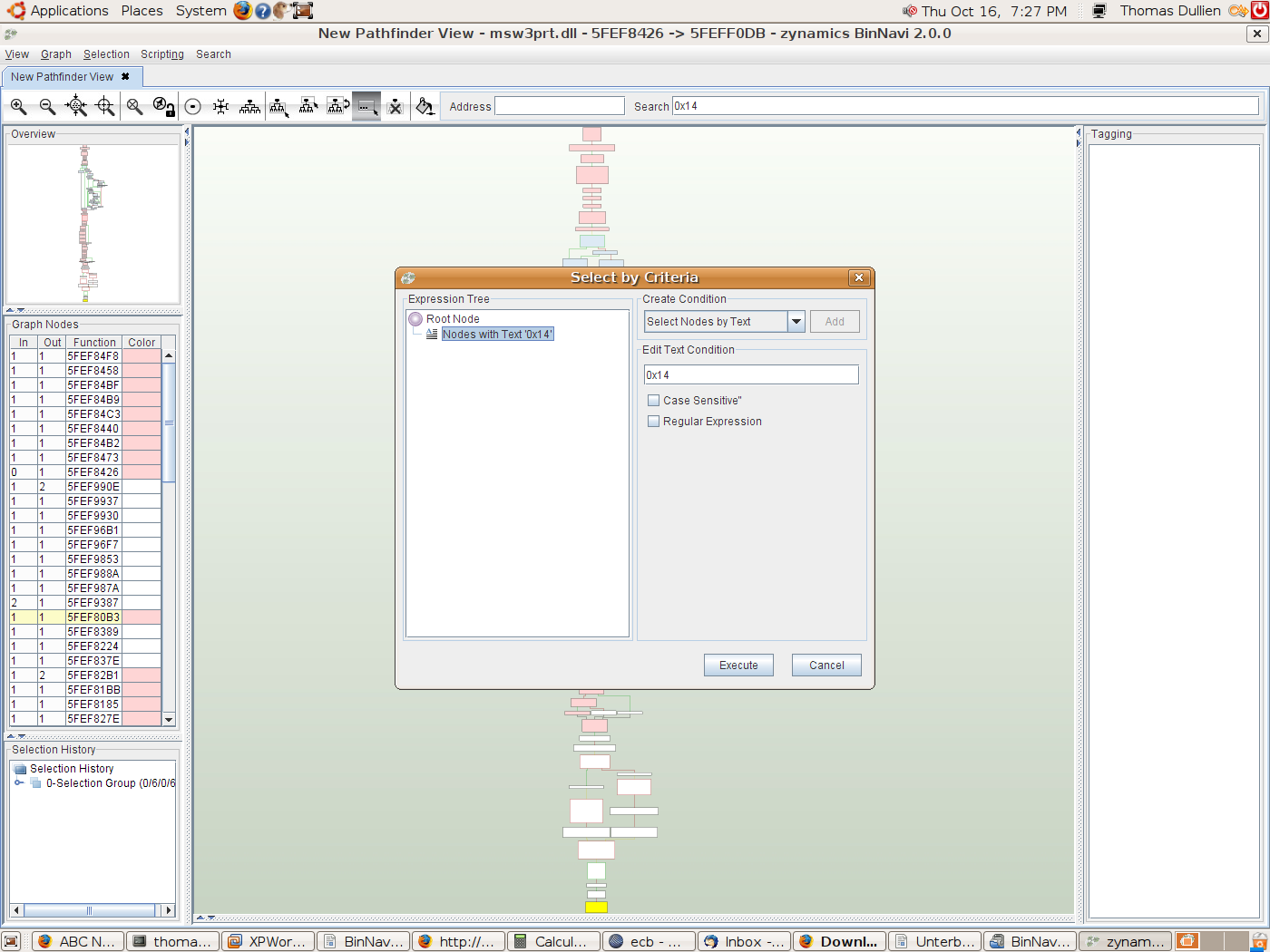Click the paint bucket color nodes icon

[425, 106]
